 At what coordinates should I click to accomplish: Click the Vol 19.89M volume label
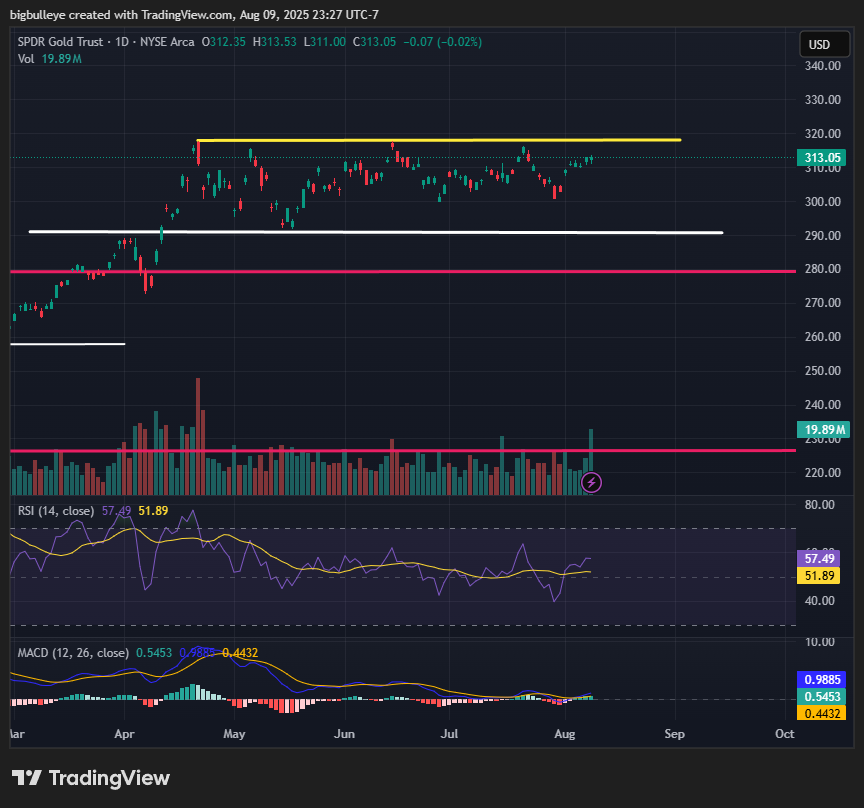coord(50,59)
